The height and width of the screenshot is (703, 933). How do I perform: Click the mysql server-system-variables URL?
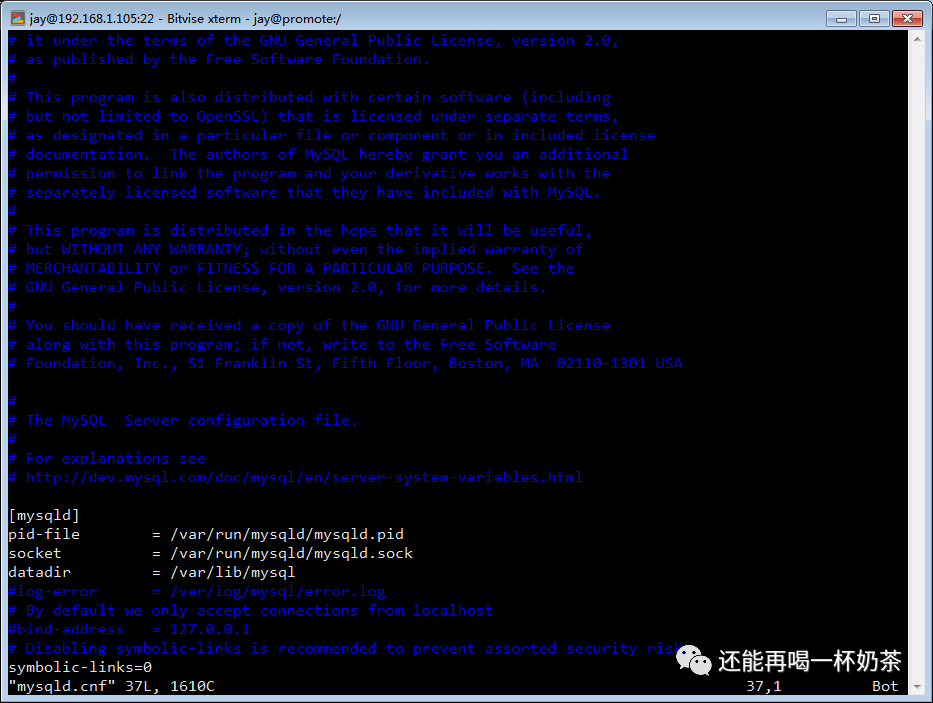pyautogui.click(x=304, y=477)
